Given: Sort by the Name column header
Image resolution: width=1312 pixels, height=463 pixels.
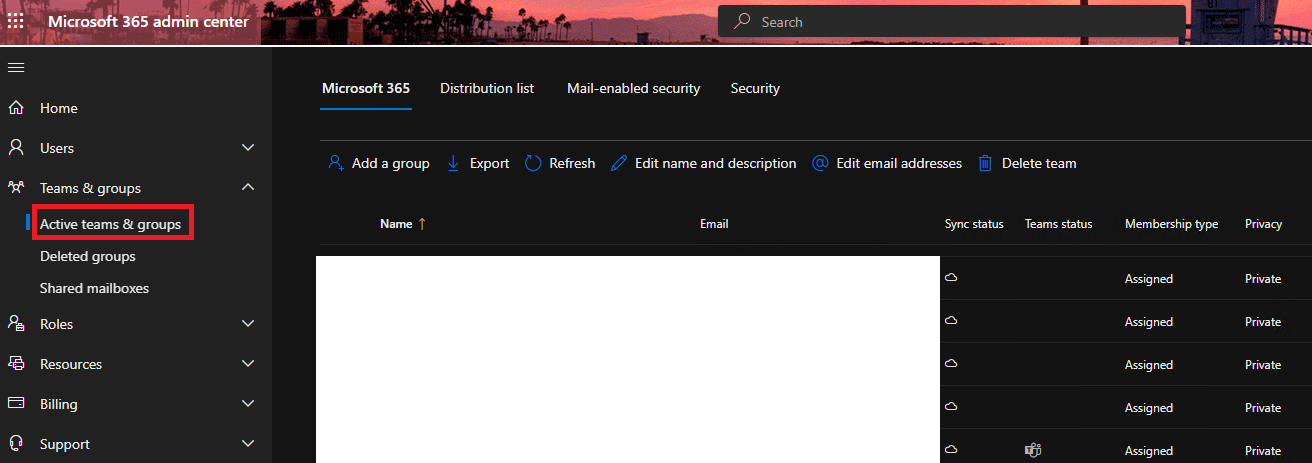Looking at the screenshot, I should [396, 224].
